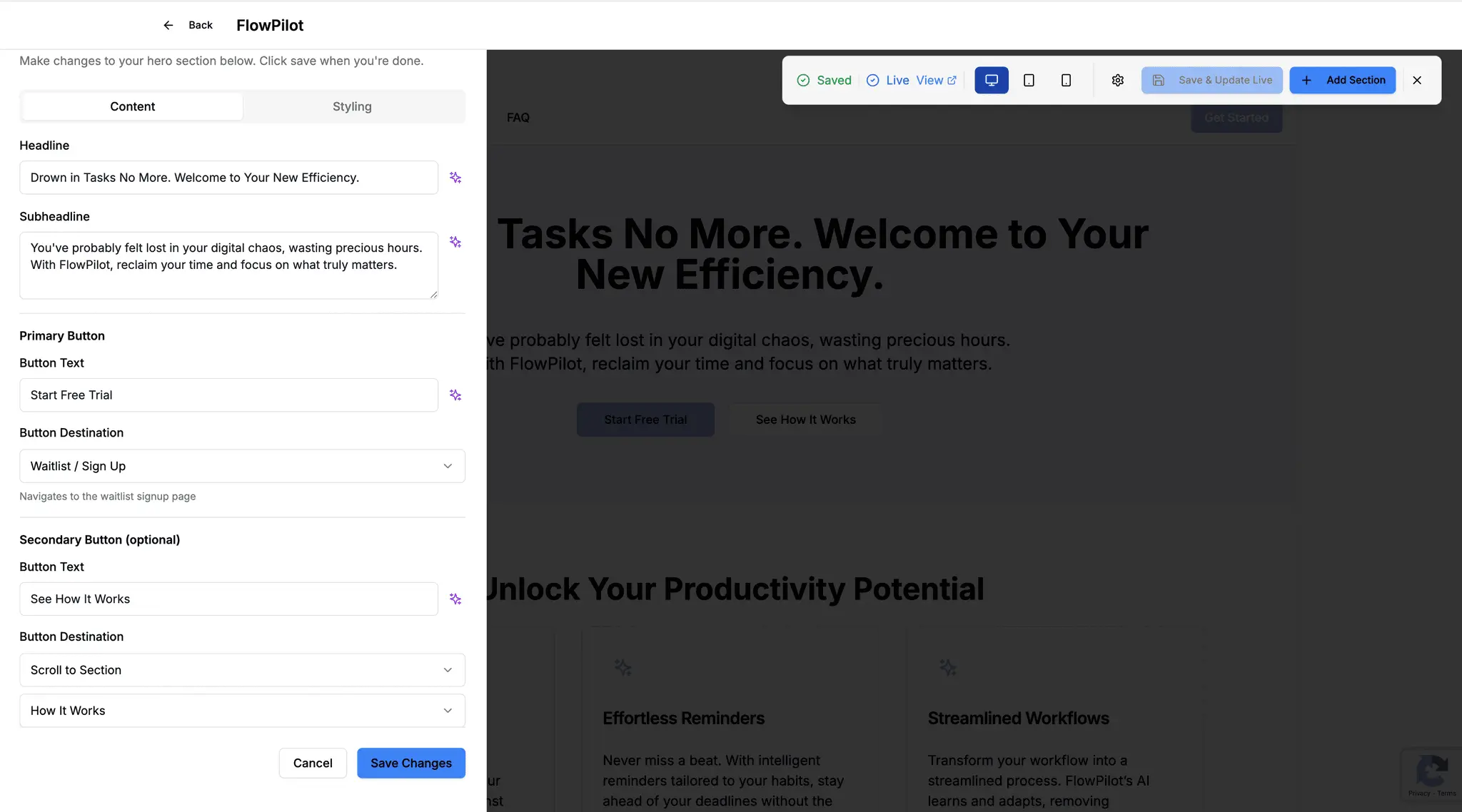Screen dimensions: 1462x812
Task: Select the Content tab
Action: [132, 106]
